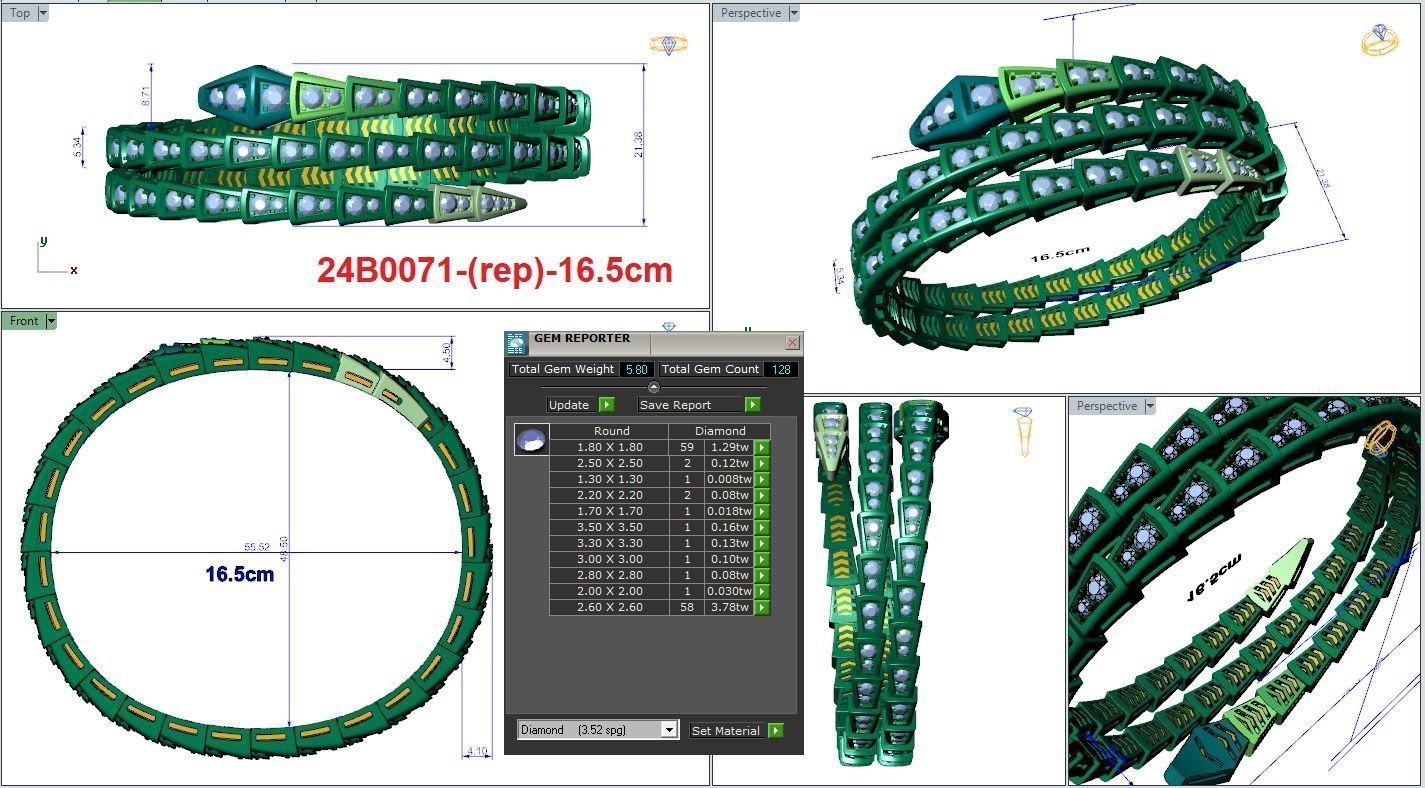The width and height of the screenshot is (1425, 788).
Task: Click the 1.29tw weight cell
Action: pos(729,447)
